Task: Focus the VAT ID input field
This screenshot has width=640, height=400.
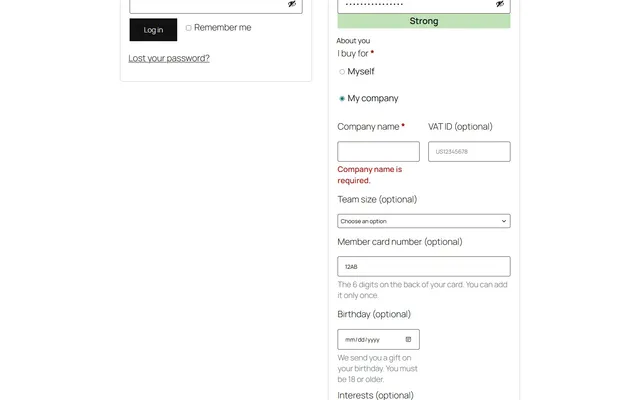Action: 469,151
